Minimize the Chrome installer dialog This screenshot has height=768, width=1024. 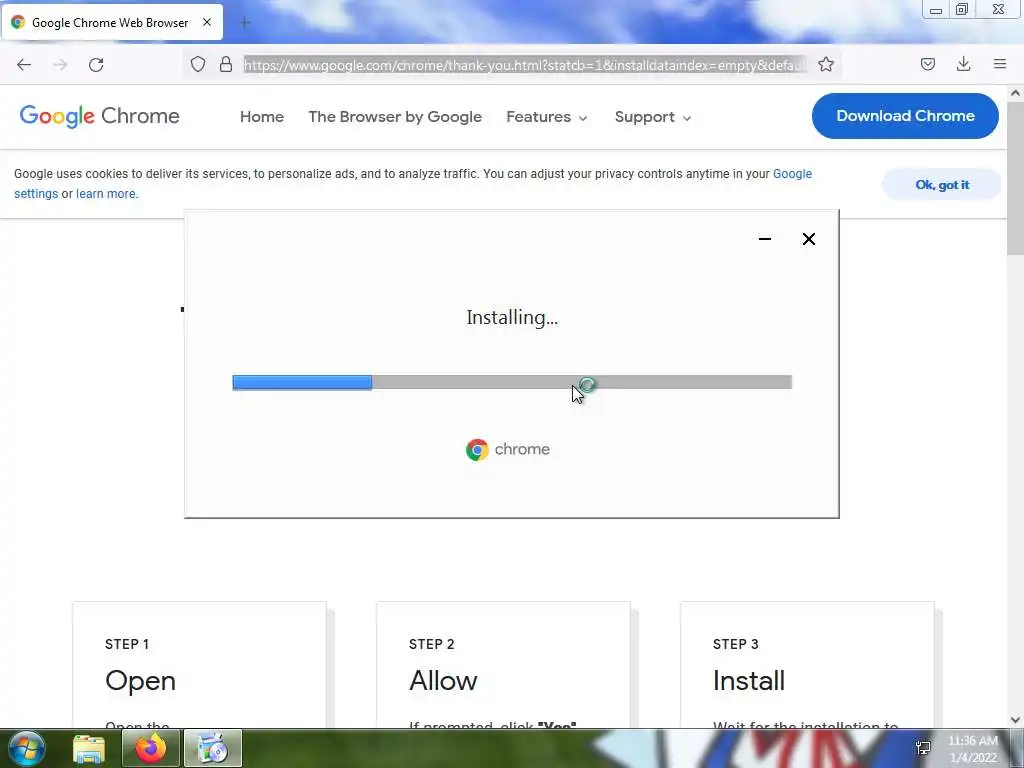(765, 239)
